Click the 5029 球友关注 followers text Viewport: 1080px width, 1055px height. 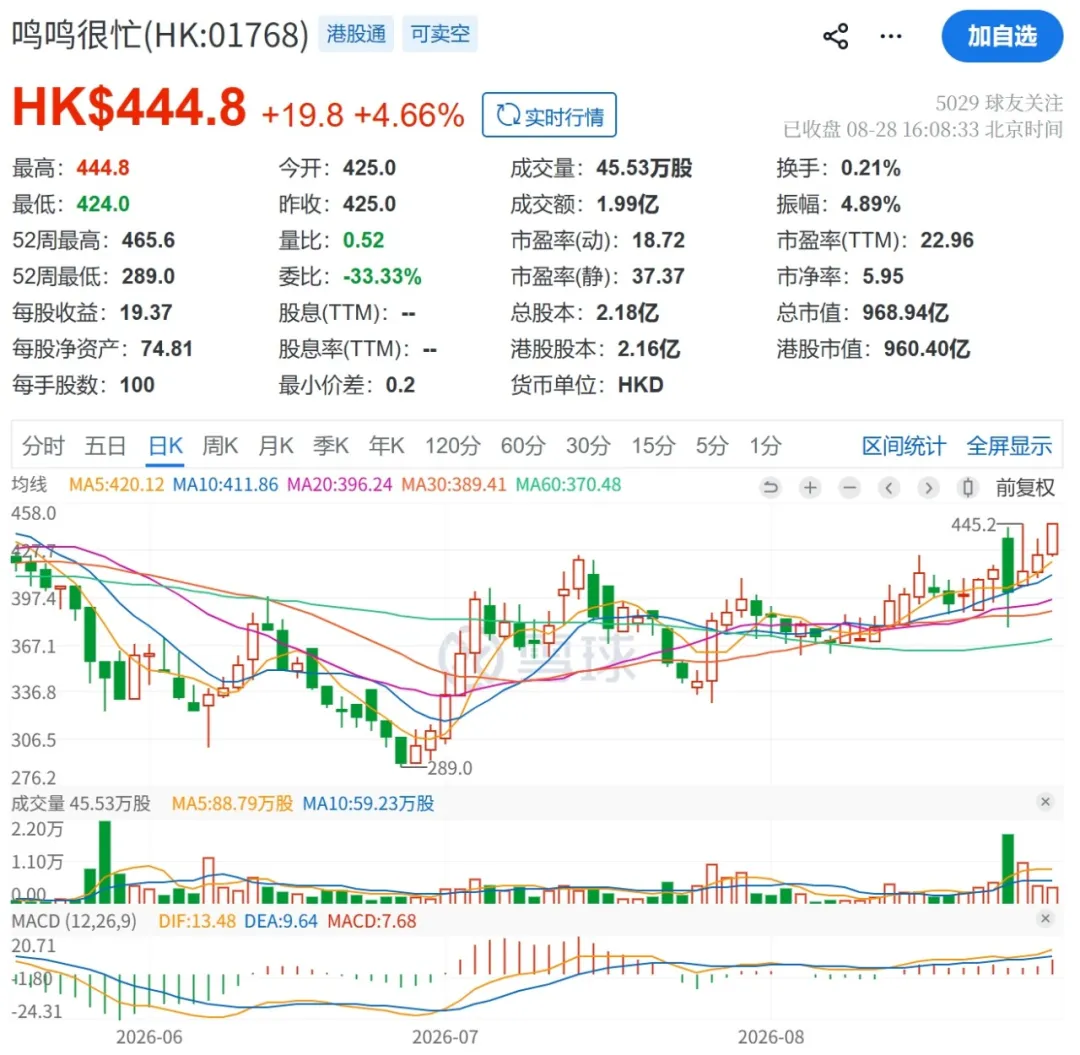(999, 103)
